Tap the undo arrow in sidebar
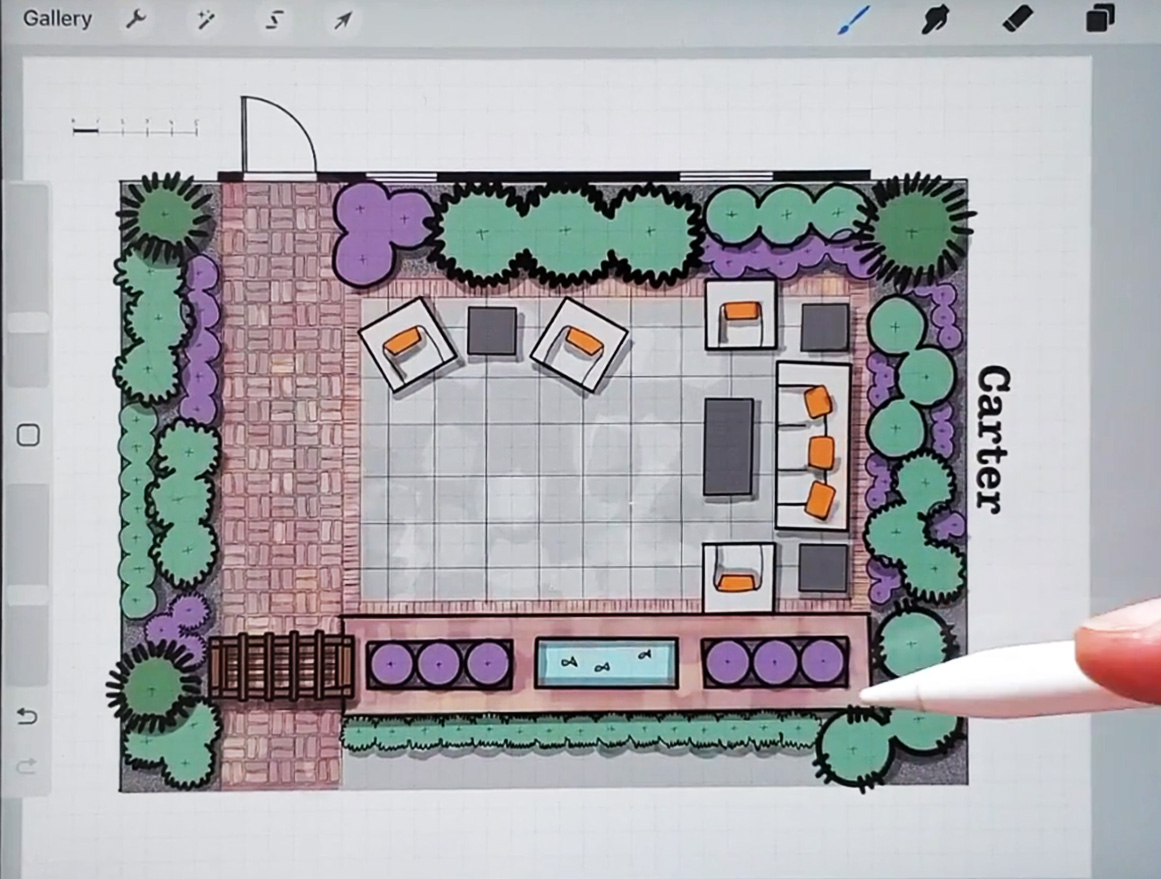Screen dimensions: 1161x879 click(28, 716)
